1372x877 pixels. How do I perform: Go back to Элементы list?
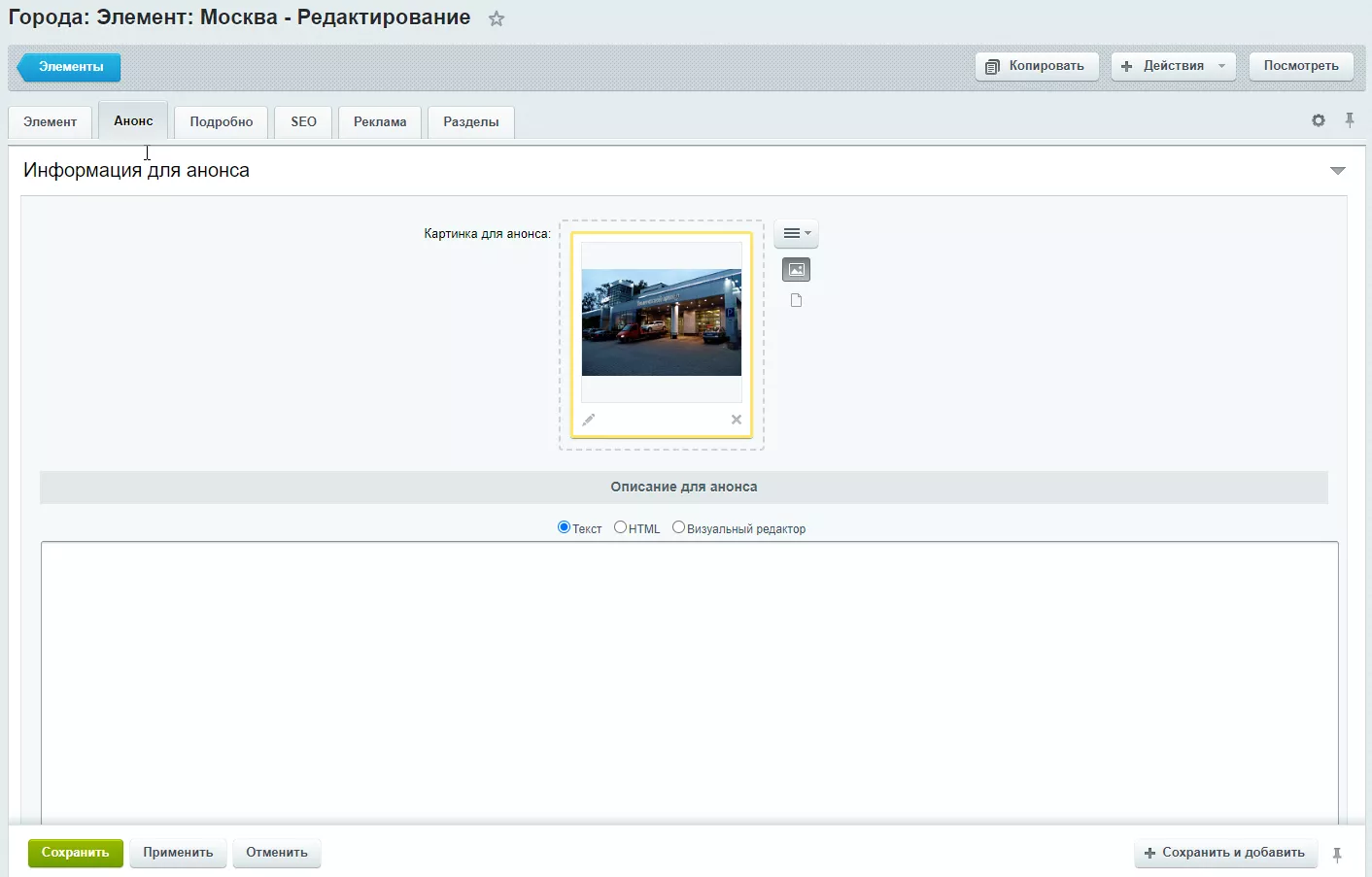[69, 67]
